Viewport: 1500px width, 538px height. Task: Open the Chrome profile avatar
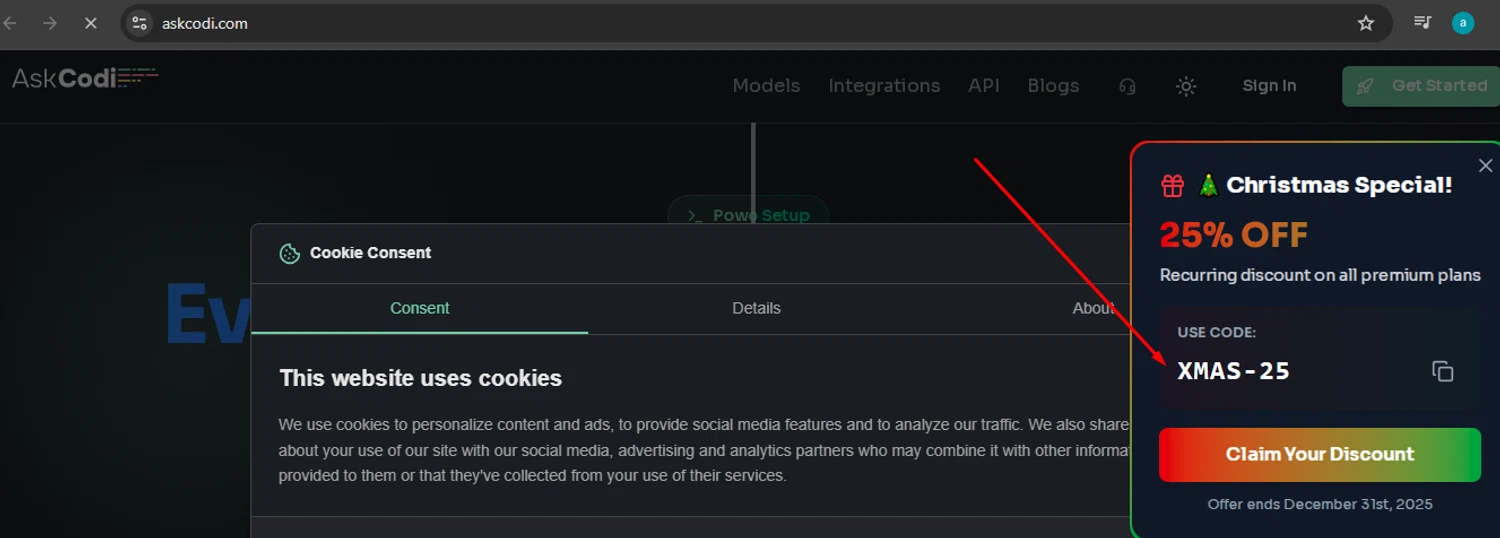tap(1463, 23)
